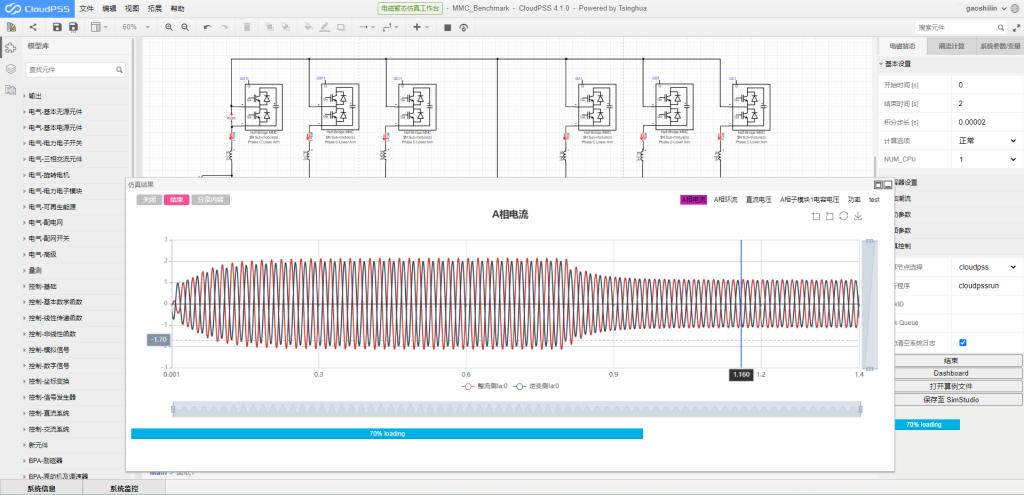
Task: Click the 保存至 SimStudio button
Action: 950,399
